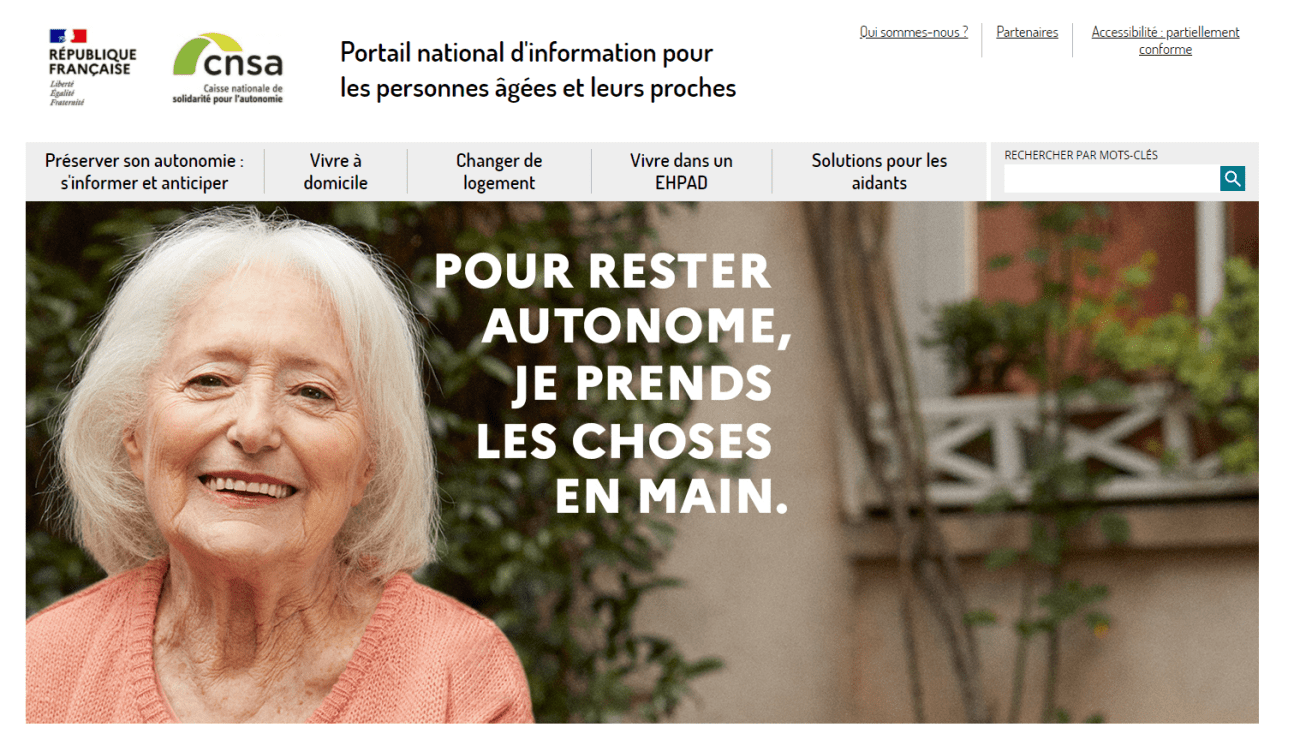Click the hero banner image of smiling woman
Image resolution: width=1300 pixels, height=751 pixels.
pos(642,462)
